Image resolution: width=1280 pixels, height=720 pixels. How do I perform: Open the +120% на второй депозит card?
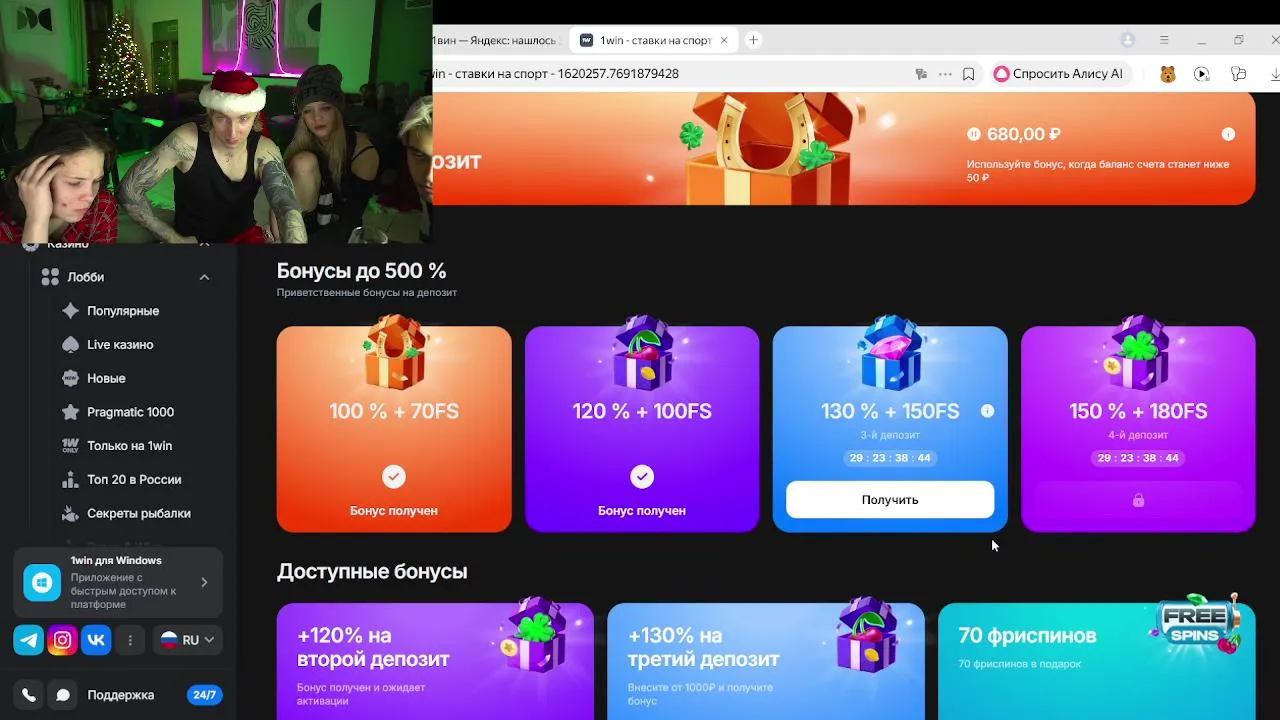pos(435,661)
